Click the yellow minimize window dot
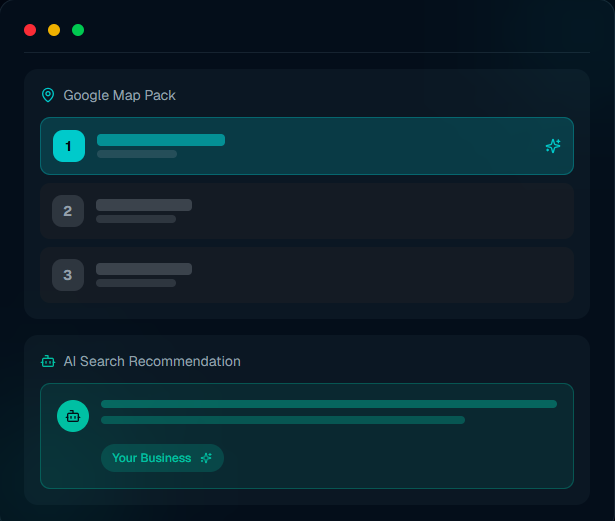 [x=54, y=30]
